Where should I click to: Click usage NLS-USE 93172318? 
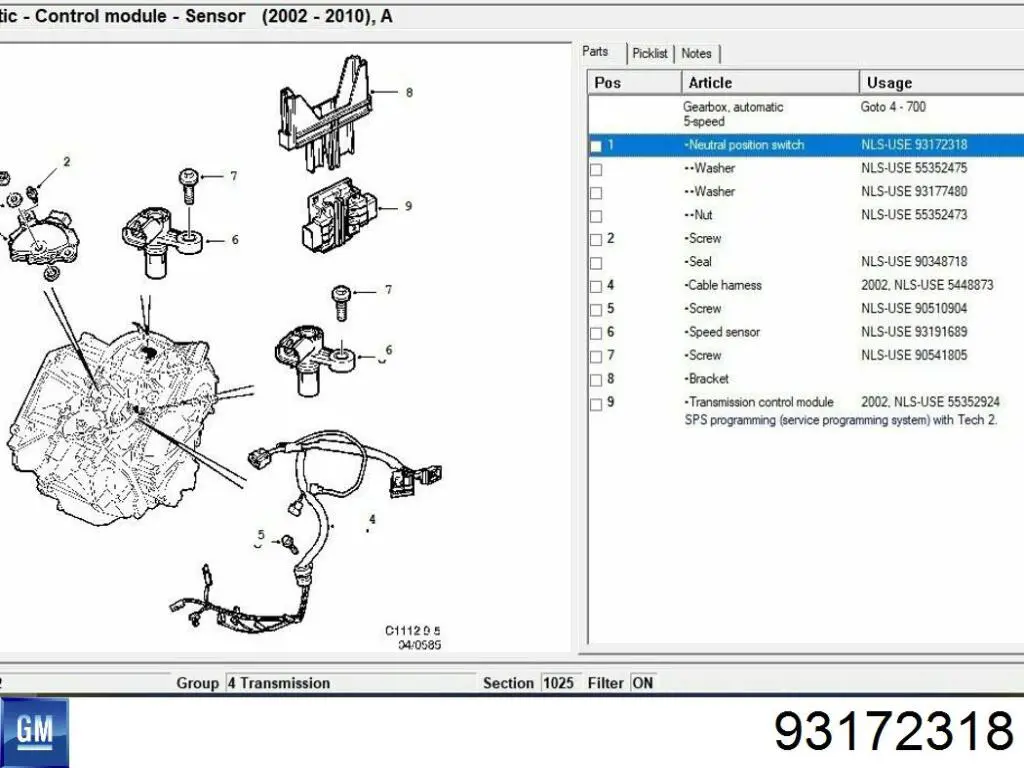coord(914,144)
